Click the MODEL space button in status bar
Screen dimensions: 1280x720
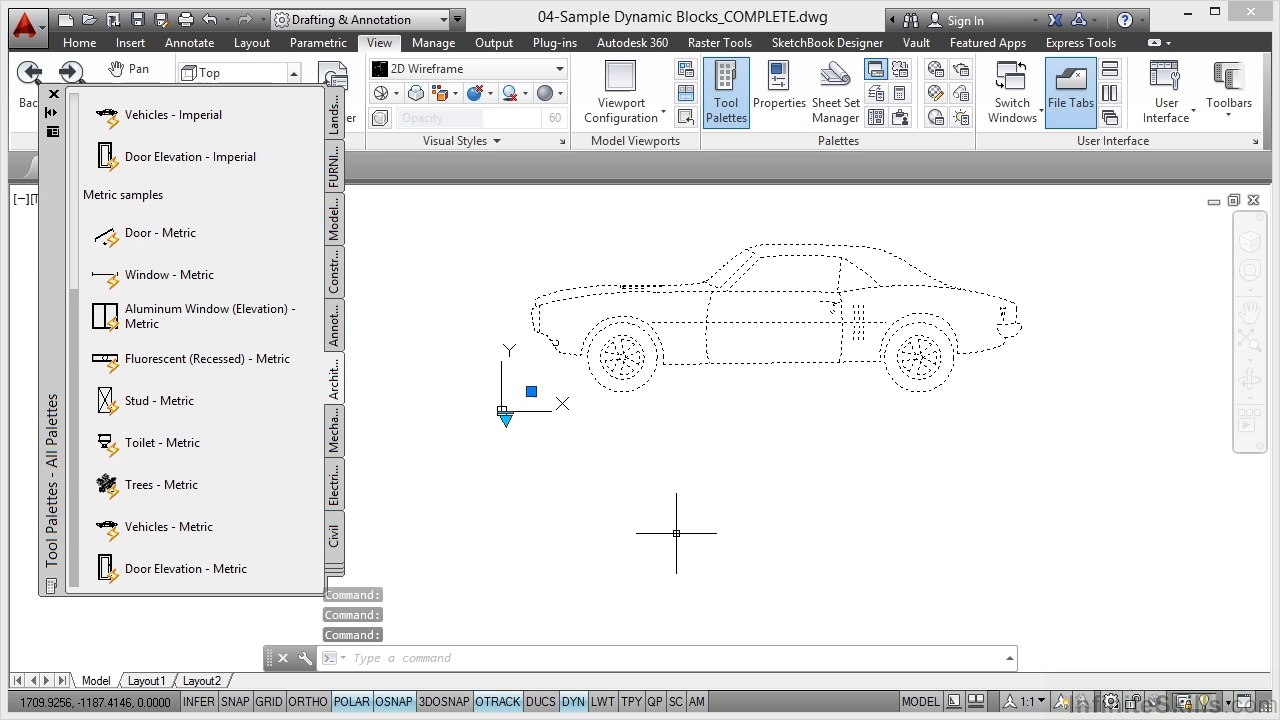click(921, 702)
